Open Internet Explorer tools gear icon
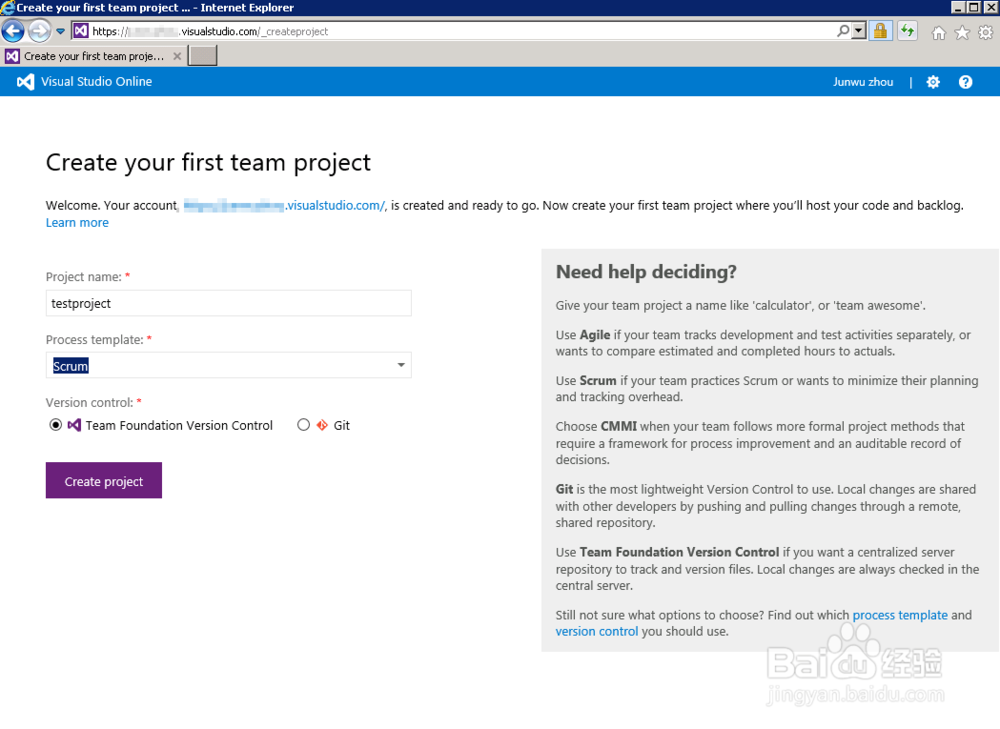Image resolution: width=1000 pixels, height=729 pixels. point(985,31)
